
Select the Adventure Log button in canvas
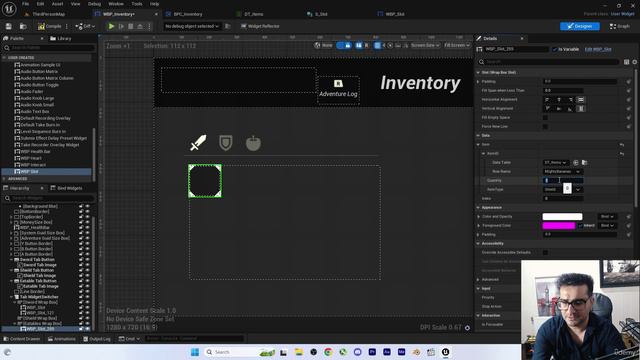click(338, 89)
